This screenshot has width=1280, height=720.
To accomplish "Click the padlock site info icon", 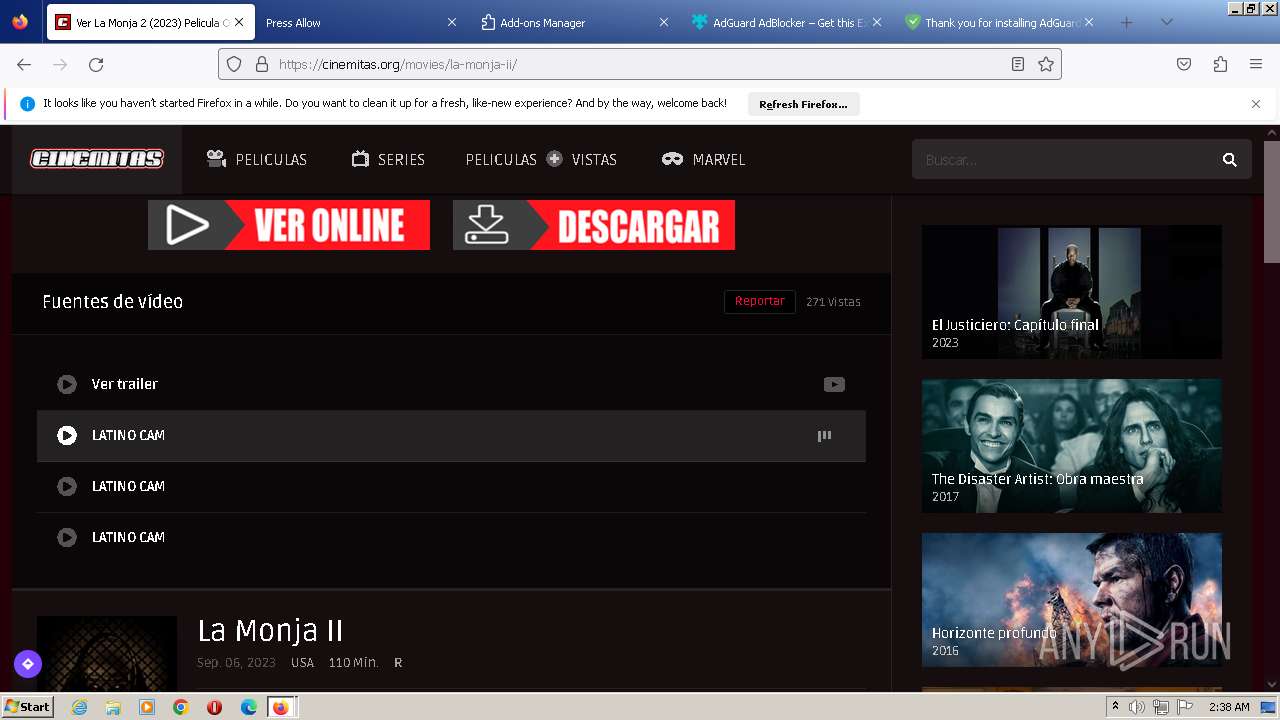I will click(262, 64).
